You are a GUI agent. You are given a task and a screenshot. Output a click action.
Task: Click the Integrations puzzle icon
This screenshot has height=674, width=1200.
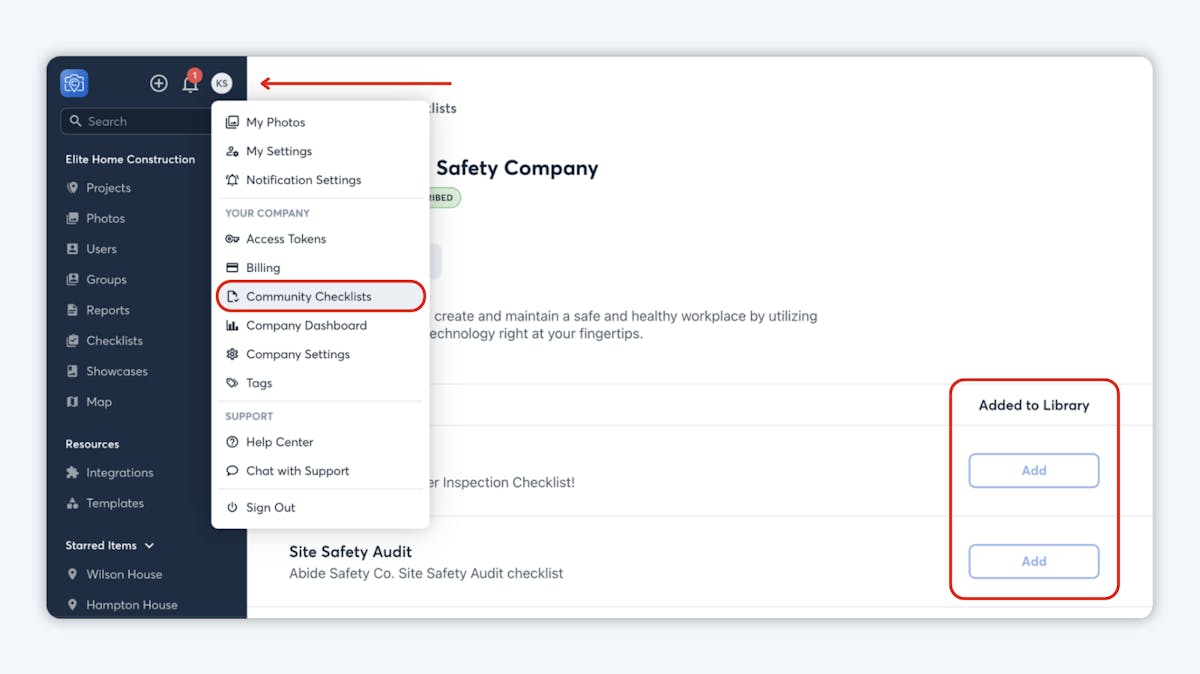(72, 473)
